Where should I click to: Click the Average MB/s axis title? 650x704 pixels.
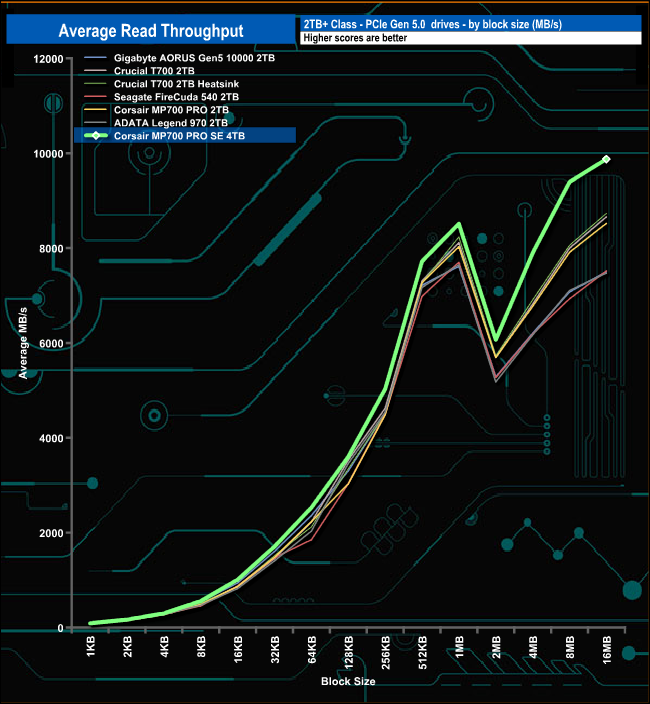(23, 343)
